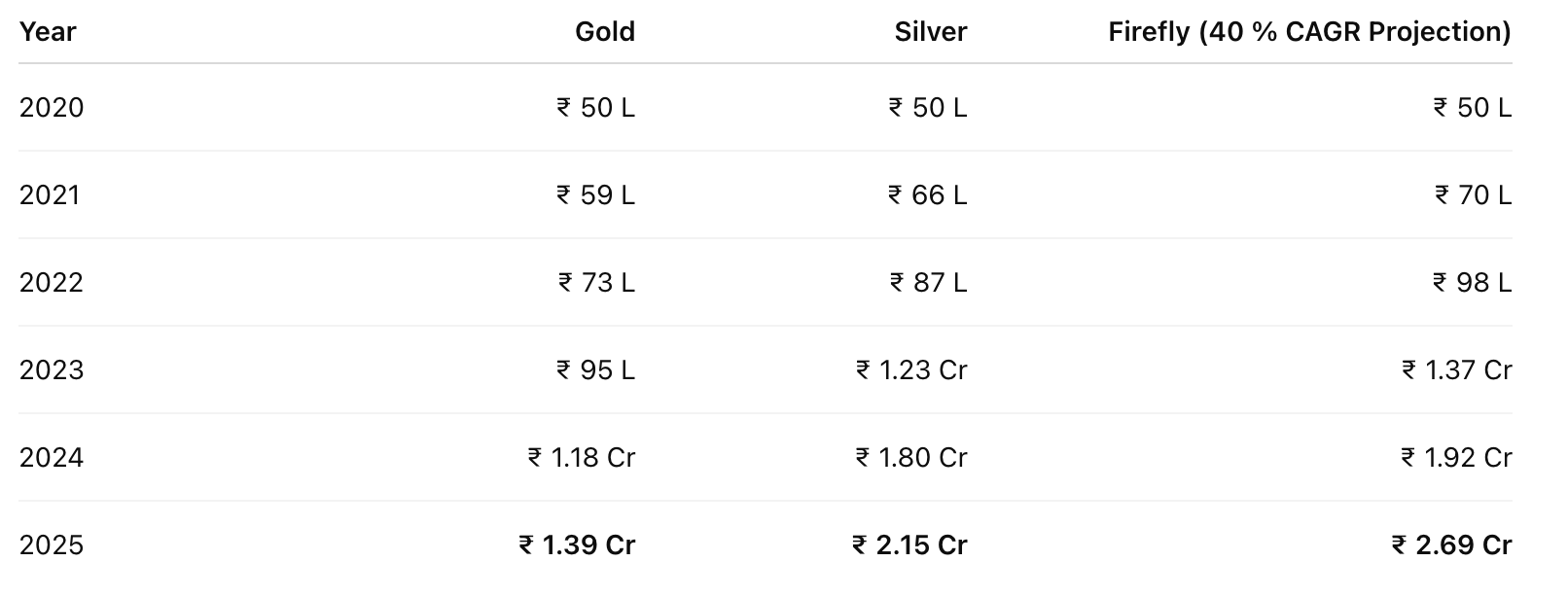Viewport: 1568px width, 597px height.
Task: Click the Silver ₹ 1.23 Cr cell
Action: (x=911, y=369)
